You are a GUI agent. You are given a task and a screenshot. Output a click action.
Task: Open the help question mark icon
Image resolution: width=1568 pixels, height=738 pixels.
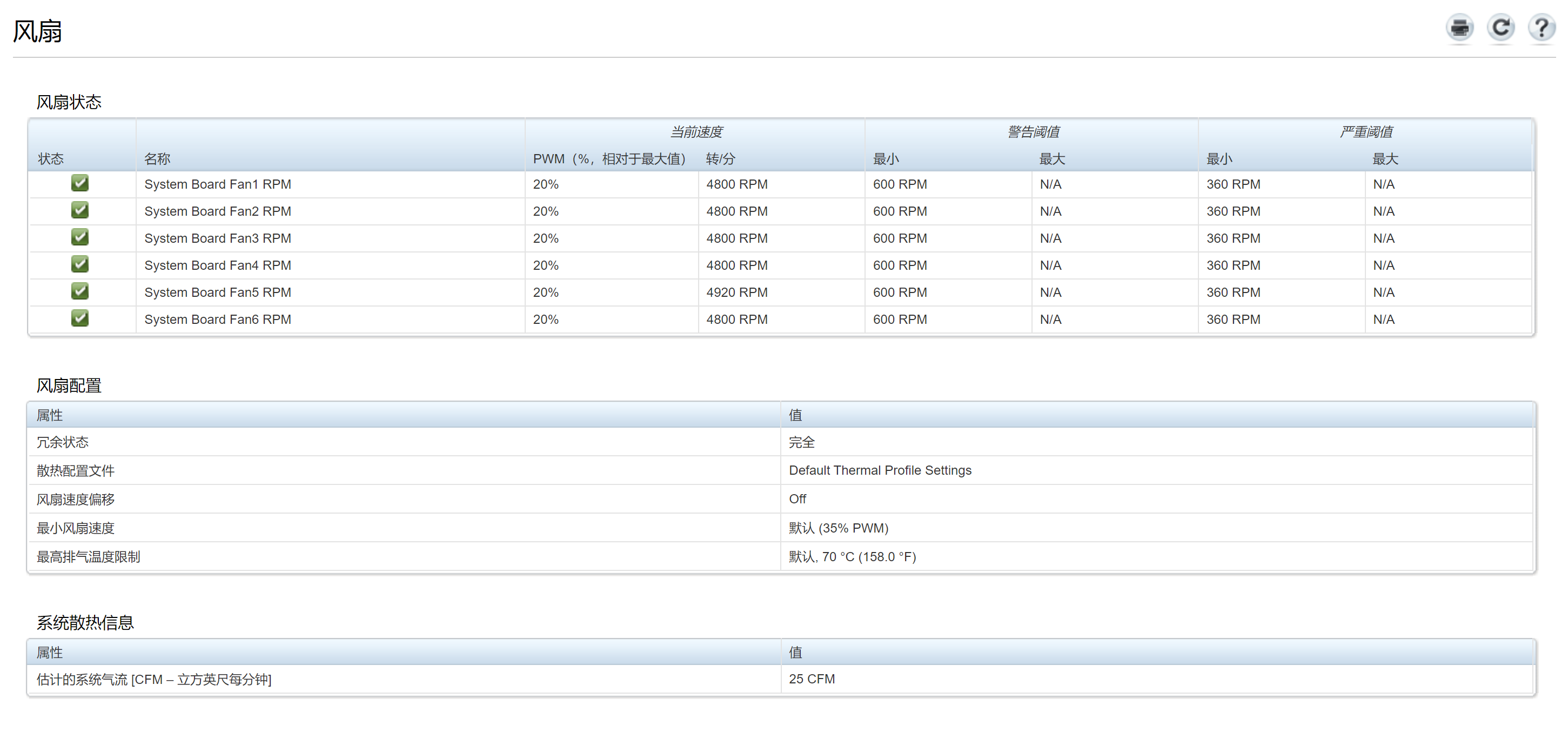tap(1541, 28)
